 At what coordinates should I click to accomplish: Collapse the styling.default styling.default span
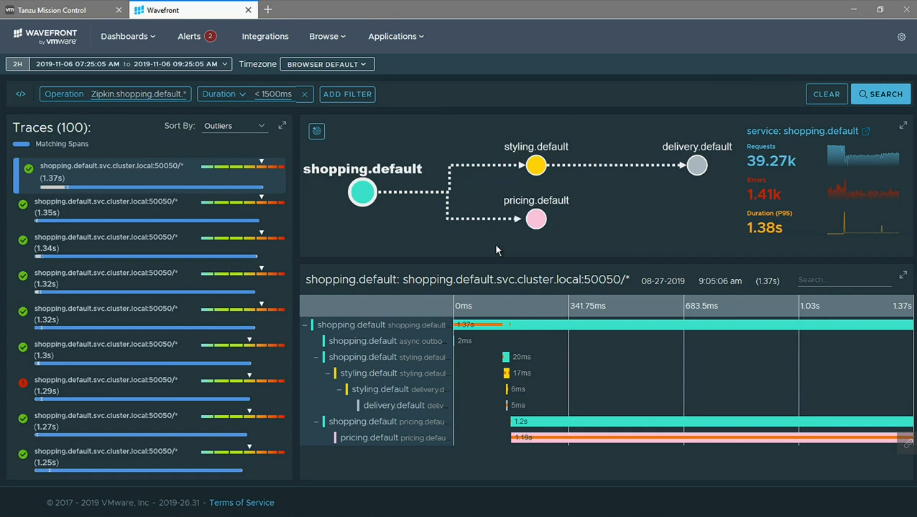coord(328,373)
